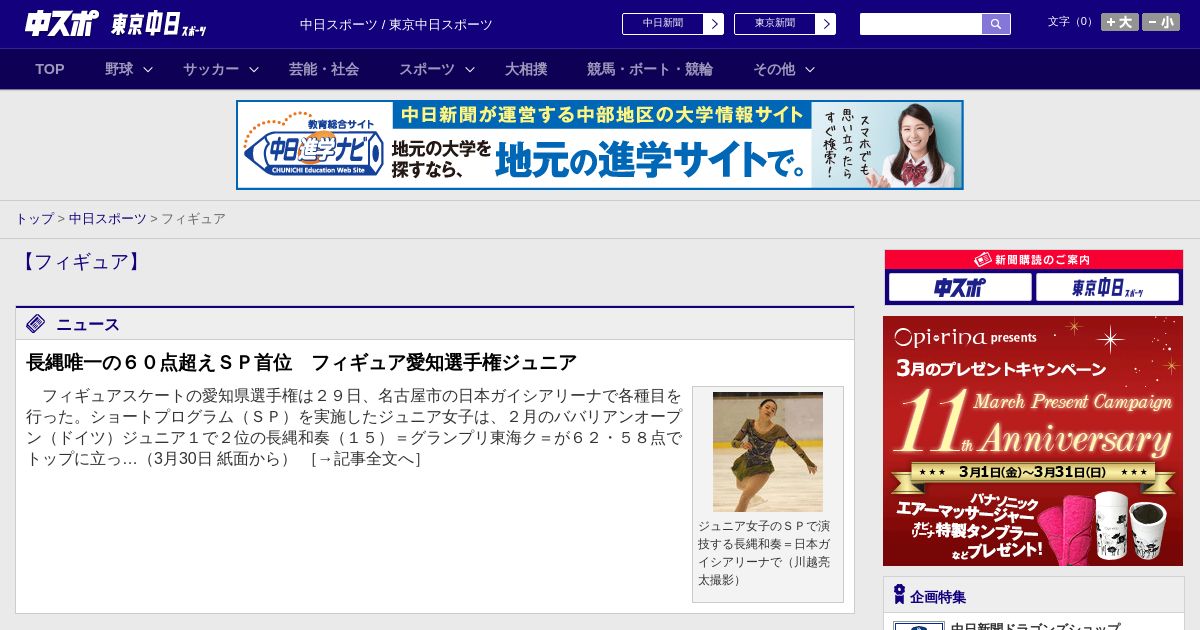Viewport: 1200px width, 630px height.
Task: Open the 野球 menu item
Action: (x=119, y=69)
